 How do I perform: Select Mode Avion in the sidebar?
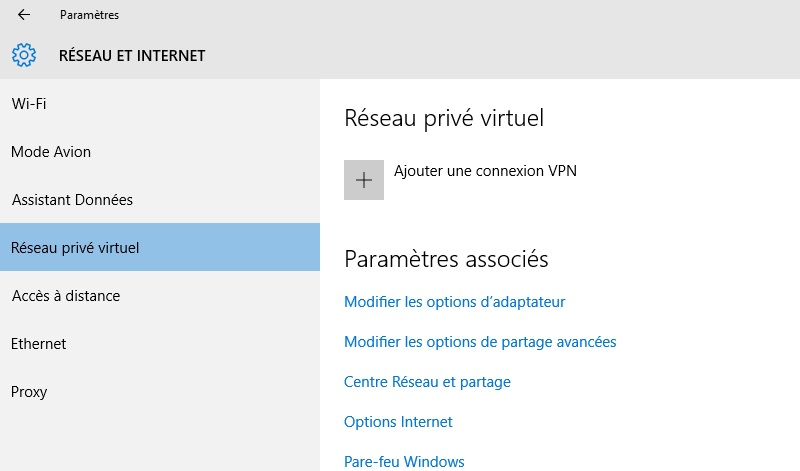pos(160,152)
